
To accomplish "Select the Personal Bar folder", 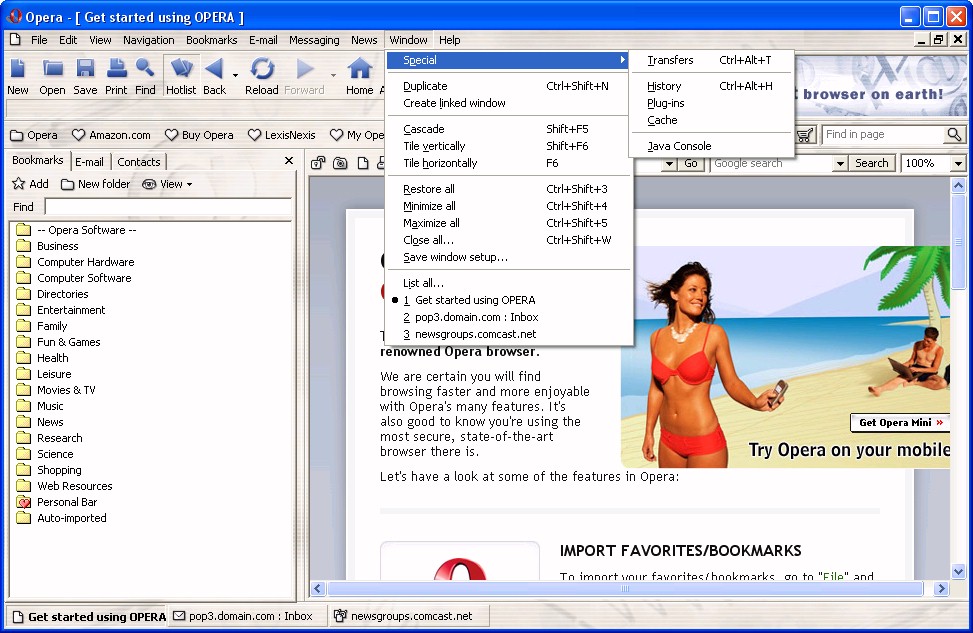I will coord(67,502).
